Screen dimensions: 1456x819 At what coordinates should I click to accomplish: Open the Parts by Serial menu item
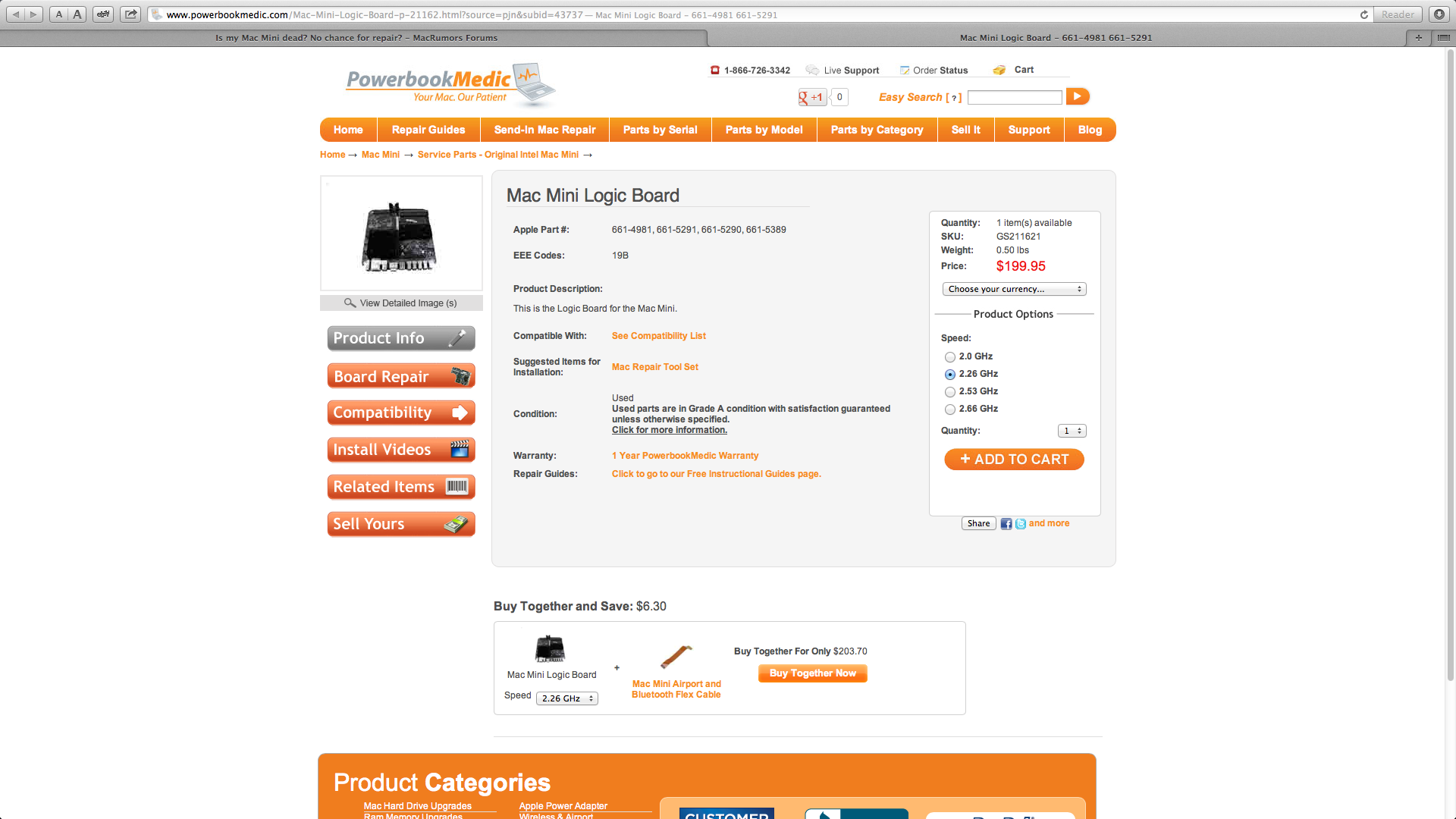tap(660, 130)
